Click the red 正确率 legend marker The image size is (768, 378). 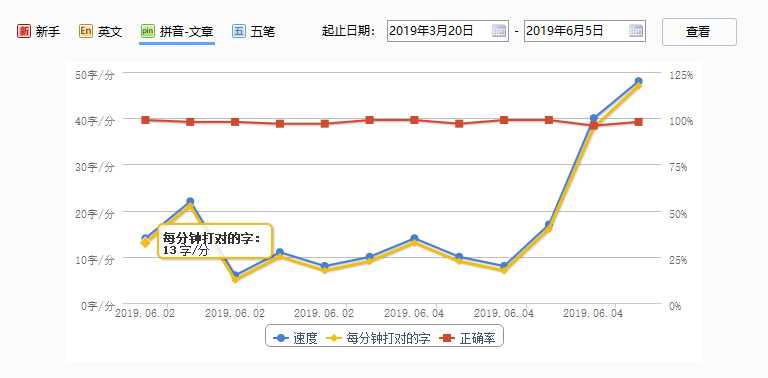[x=446, y=338]
